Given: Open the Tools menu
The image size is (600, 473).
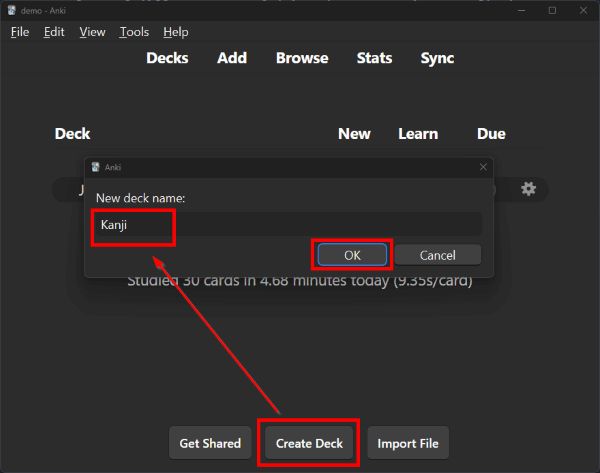Looking at the screenshot, I should click(134, 32).
